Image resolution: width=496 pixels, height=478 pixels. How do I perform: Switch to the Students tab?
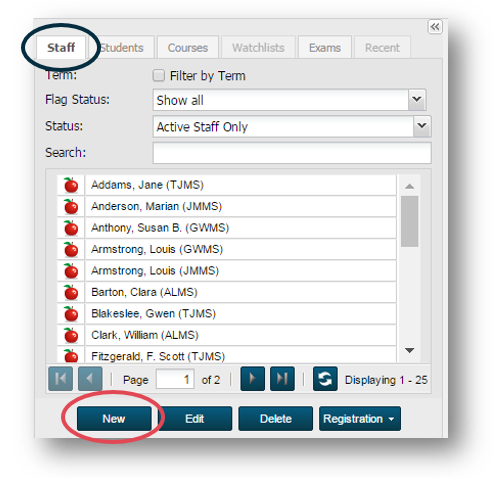pos(122,47)
